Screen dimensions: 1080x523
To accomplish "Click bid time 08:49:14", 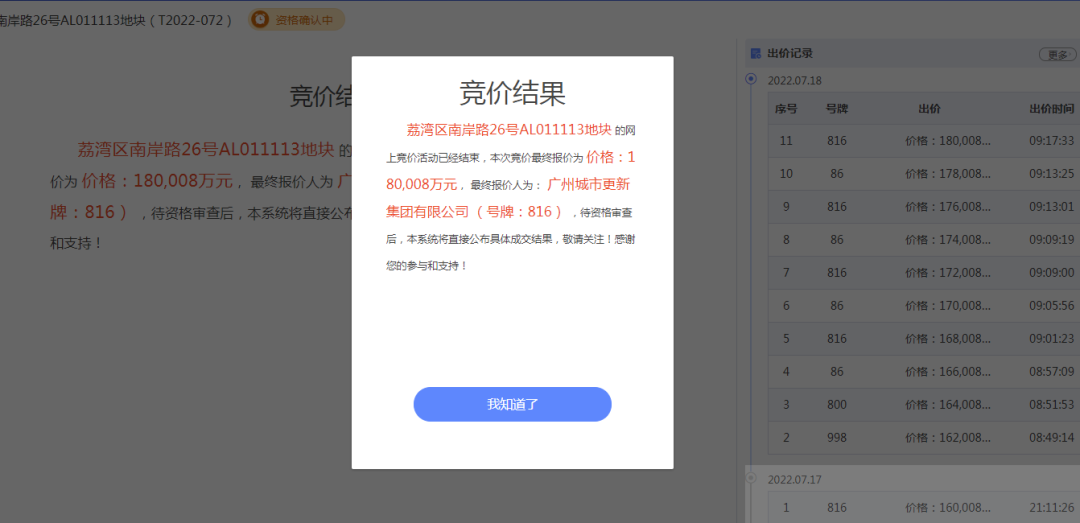I will tap(1052, 438).
